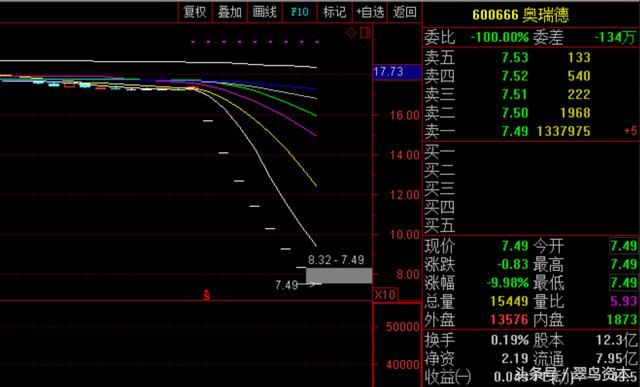
Task: Click the red diamond icon above chart
Action: (351, 33)
